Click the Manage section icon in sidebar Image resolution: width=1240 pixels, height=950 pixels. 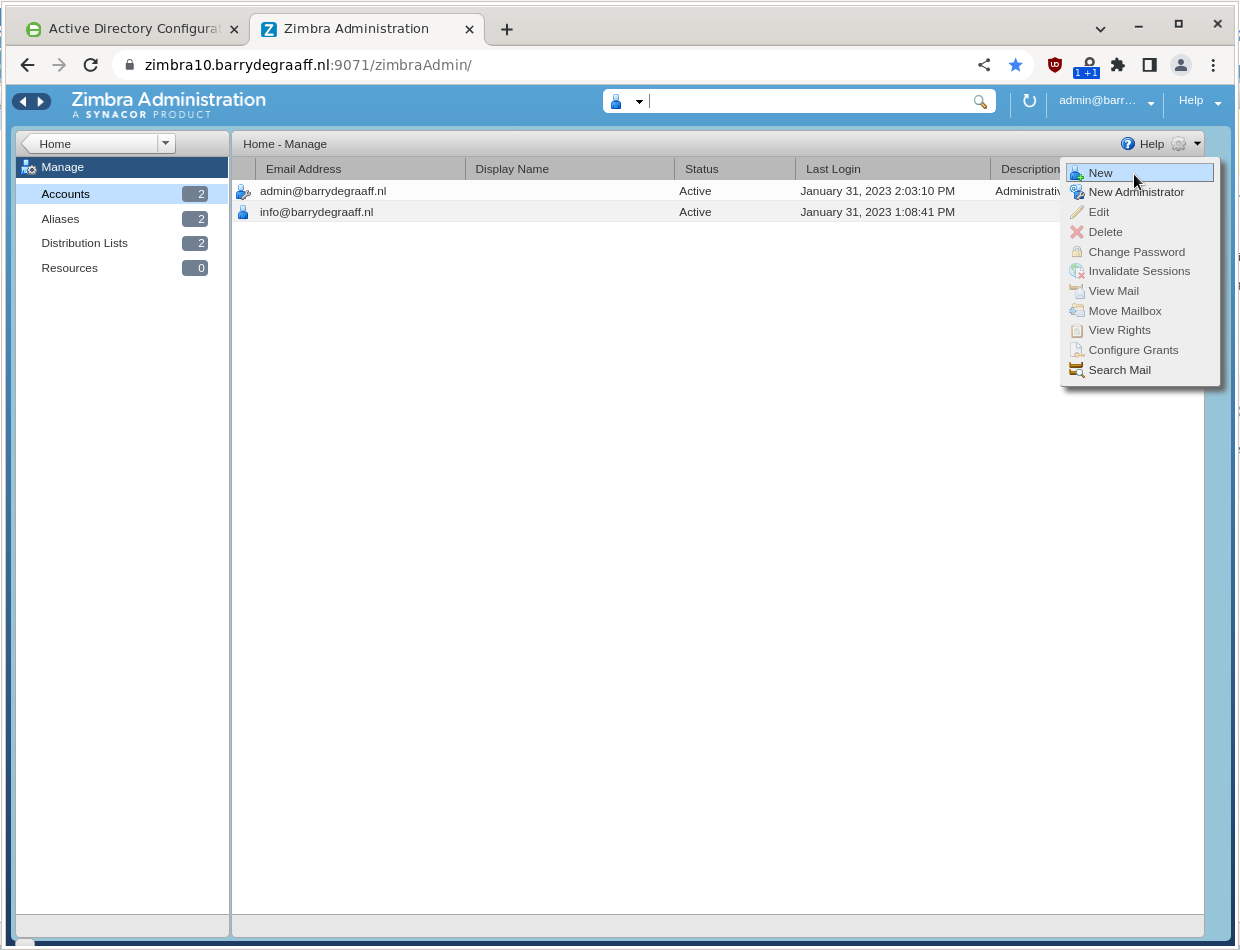click(x=28, y=167)
